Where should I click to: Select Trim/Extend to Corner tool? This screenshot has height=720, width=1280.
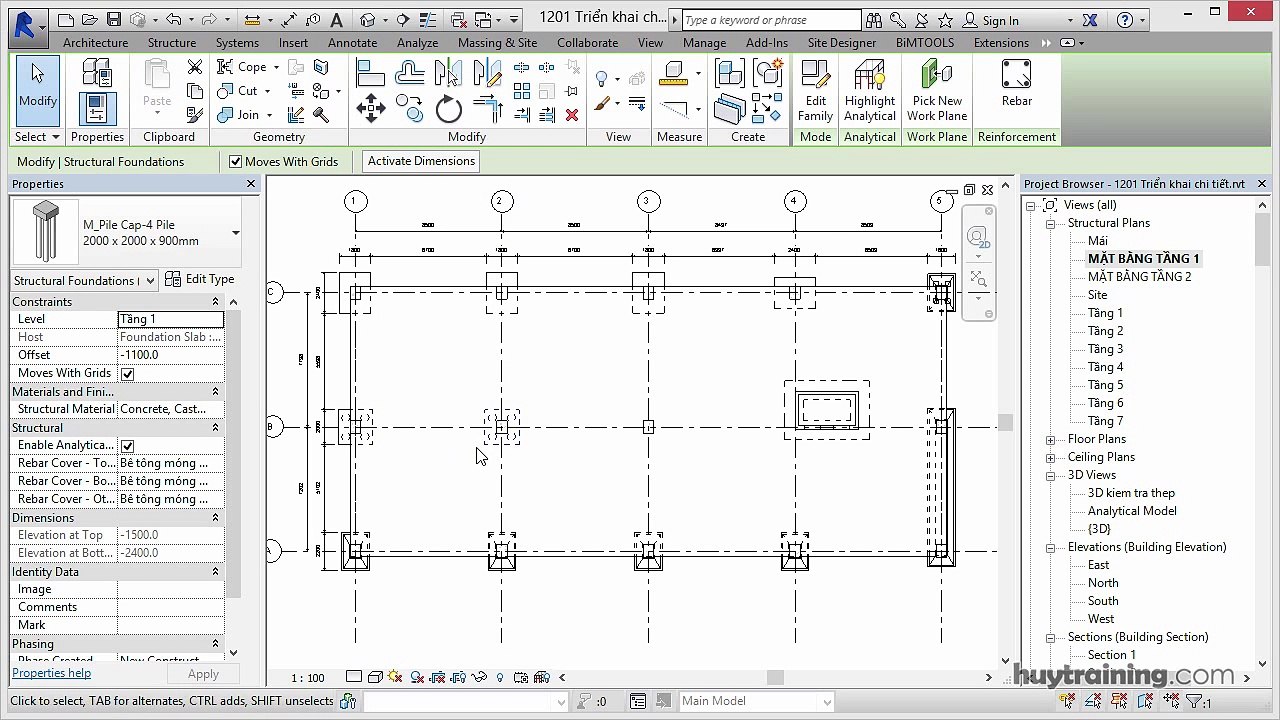point(489,106)
